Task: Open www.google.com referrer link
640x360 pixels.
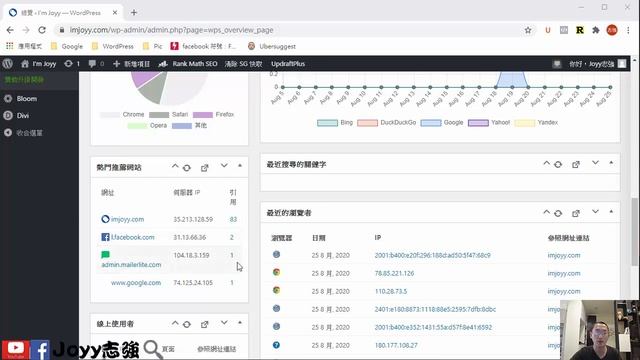Action: 136,283
